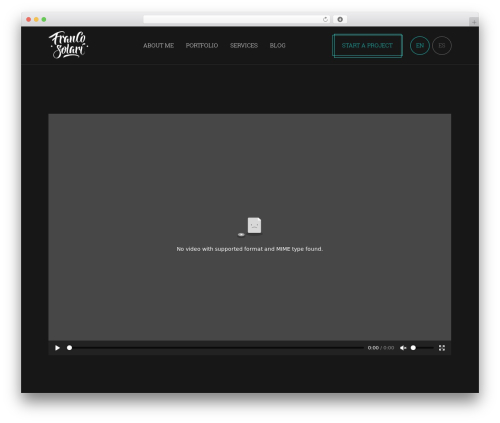Viewport: 500px width, 423px height.
Task: Click the Franco Solari logo
Action: [x=69, y=45]
